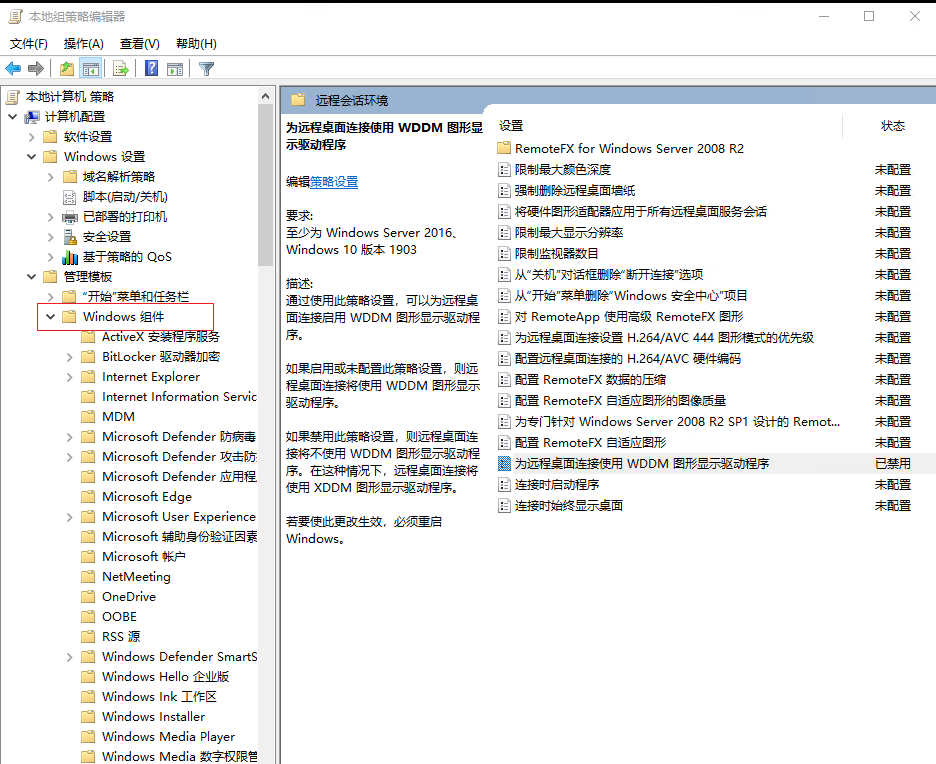Collapse the 管理模板 tree node
The image size is (936, 764).
click(x=31, y=277)
